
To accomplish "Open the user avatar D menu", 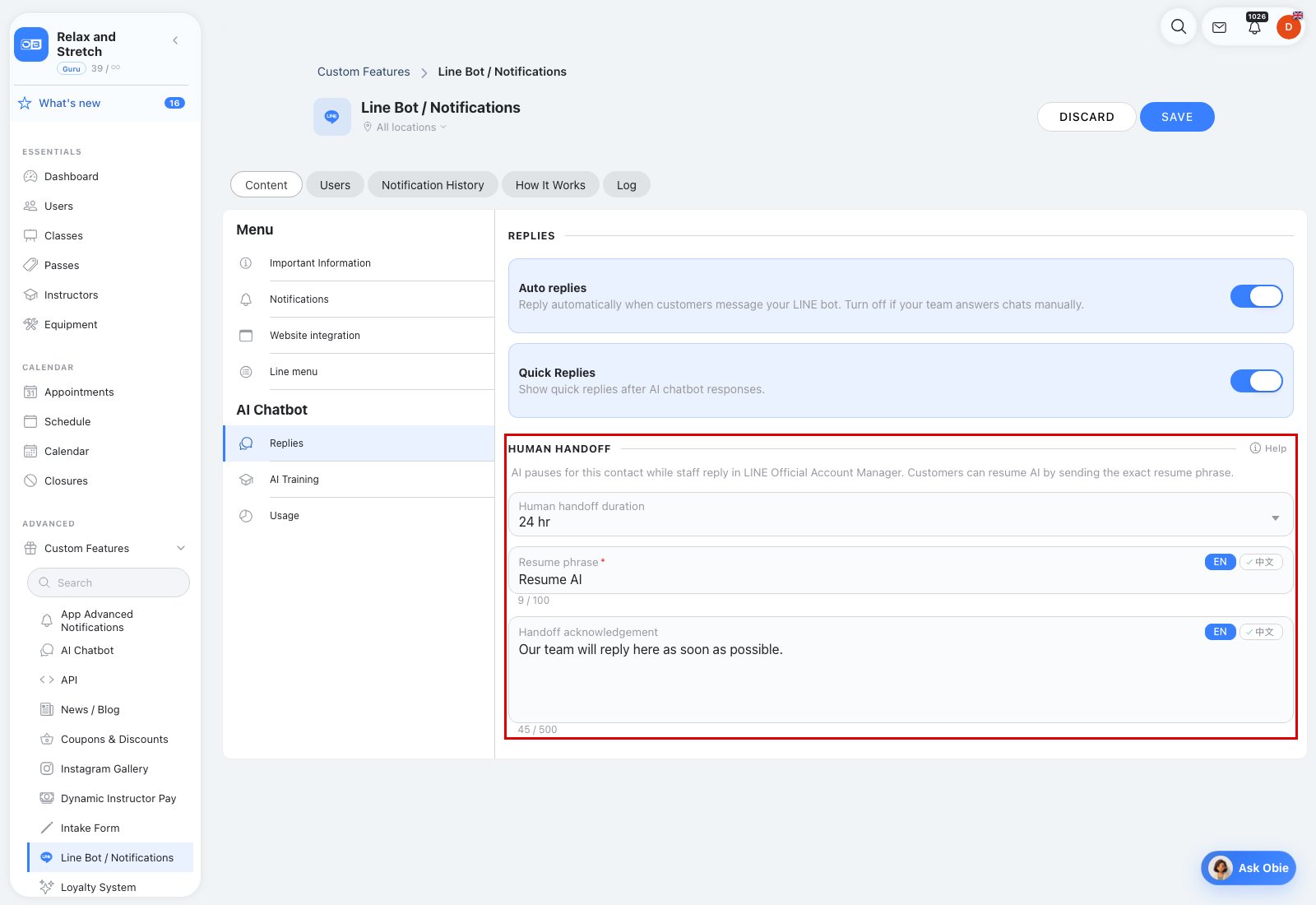I will click(1288, 27).
